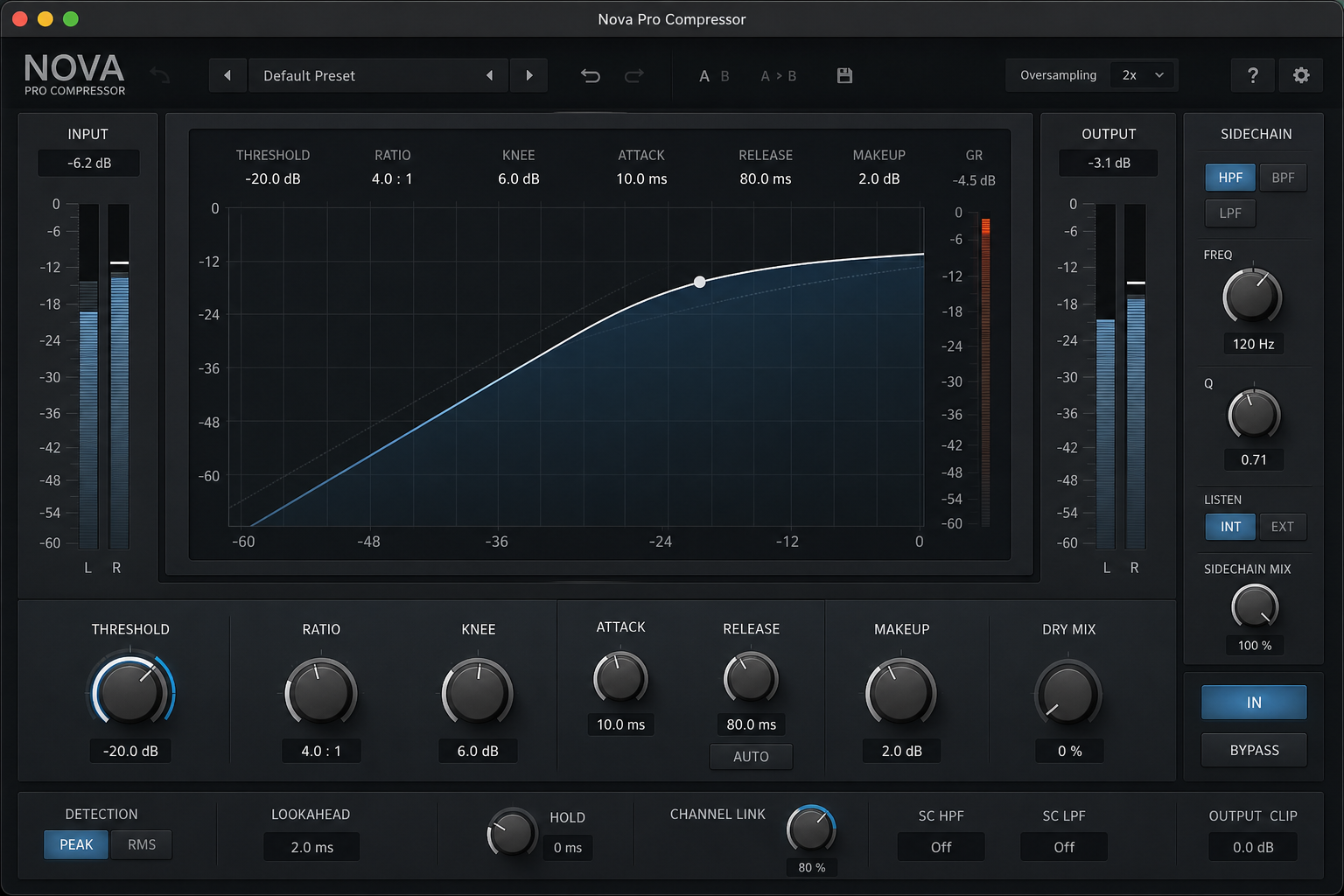Click the 6.0 dB knee field under knob
This screenshot has width=1344, height=896.
tap(478, 751)
